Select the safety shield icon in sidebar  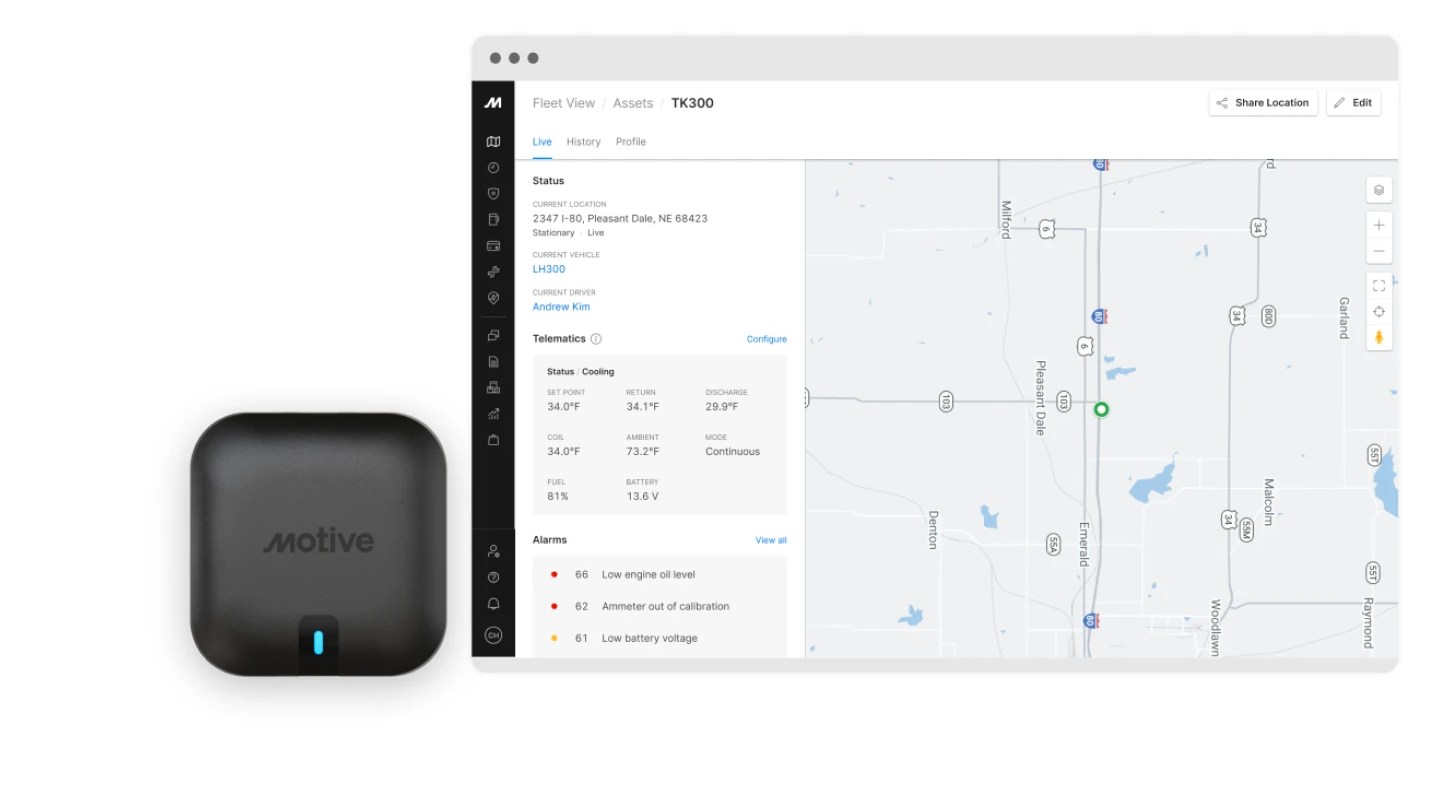click(x=493, y=193)
